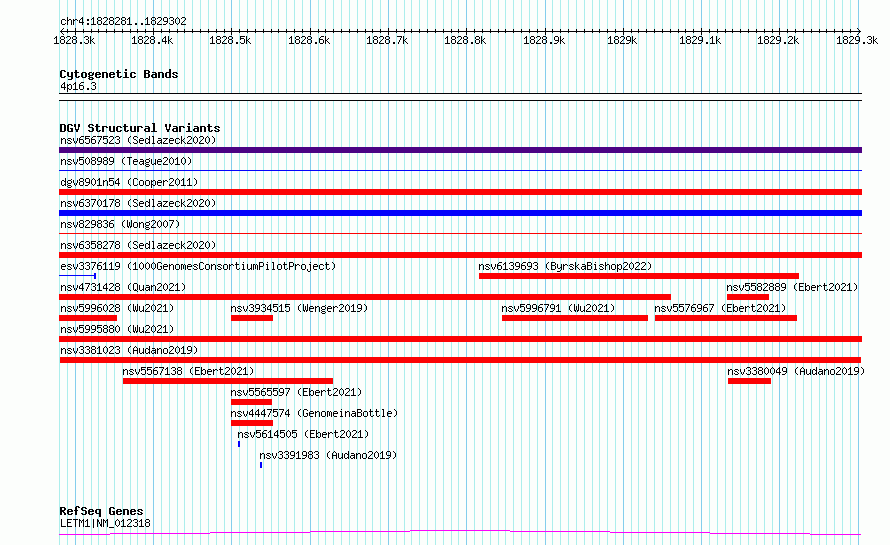Open the nsv5567138 (Ebert2021) label
The height and width of the screenshot is (545, 890).
(x=188, y=371)
